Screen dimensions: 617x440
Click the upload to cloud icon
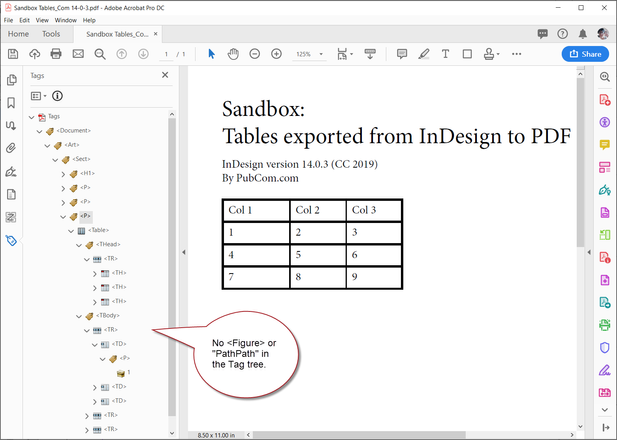pos(35,54)
